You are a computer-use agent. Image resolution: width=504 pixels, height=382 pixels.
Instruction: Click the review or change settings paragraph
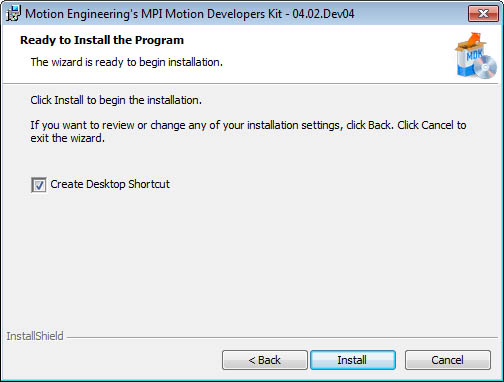[248, 131]
